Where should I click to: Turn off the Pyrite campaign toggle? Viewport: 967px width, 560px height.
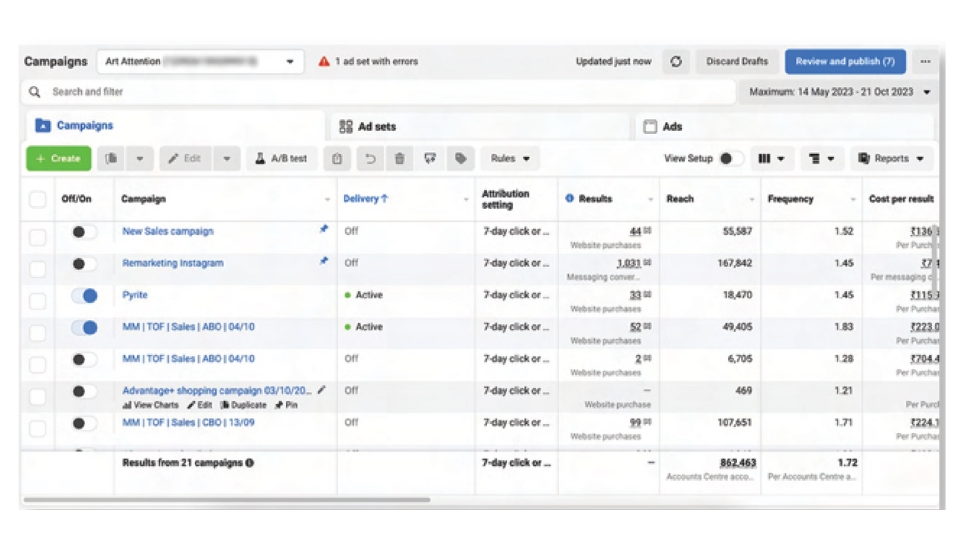[x=85, y=296]
